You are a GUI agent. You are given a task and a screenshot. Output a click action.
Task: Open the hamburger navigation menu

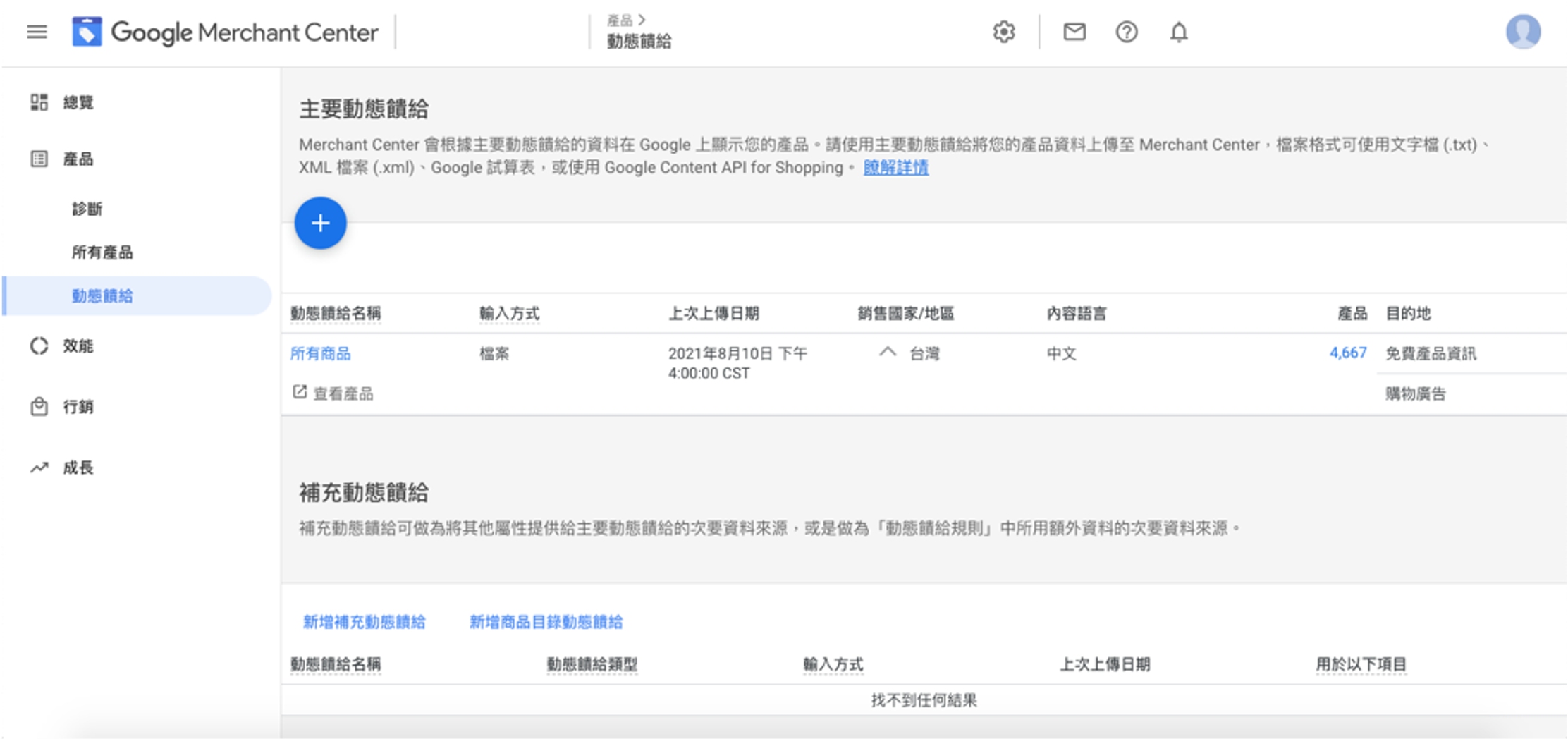pos(37,32)
